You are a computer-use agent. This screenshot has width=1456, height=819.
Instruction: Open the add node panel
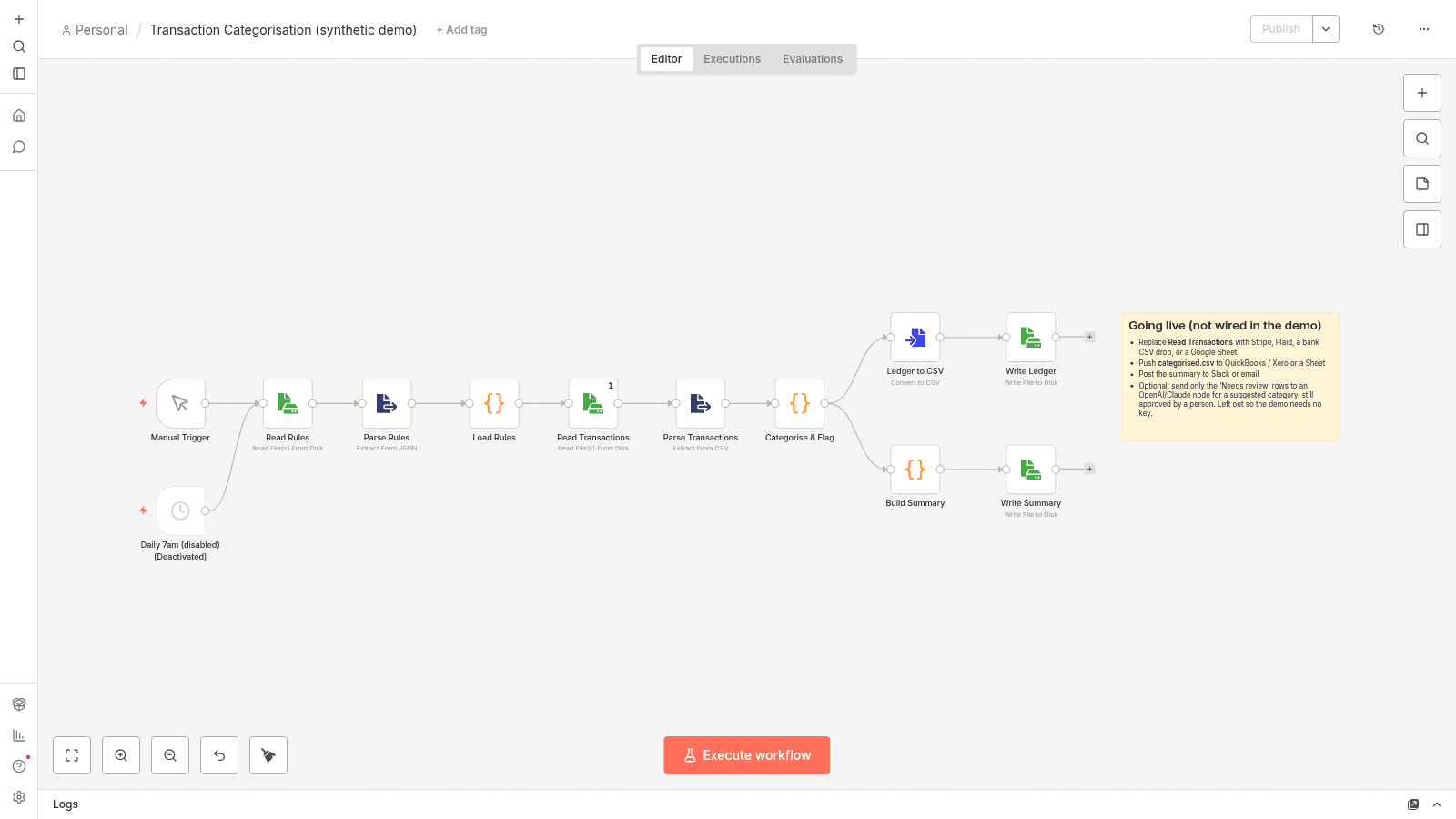pos(1422,93)
